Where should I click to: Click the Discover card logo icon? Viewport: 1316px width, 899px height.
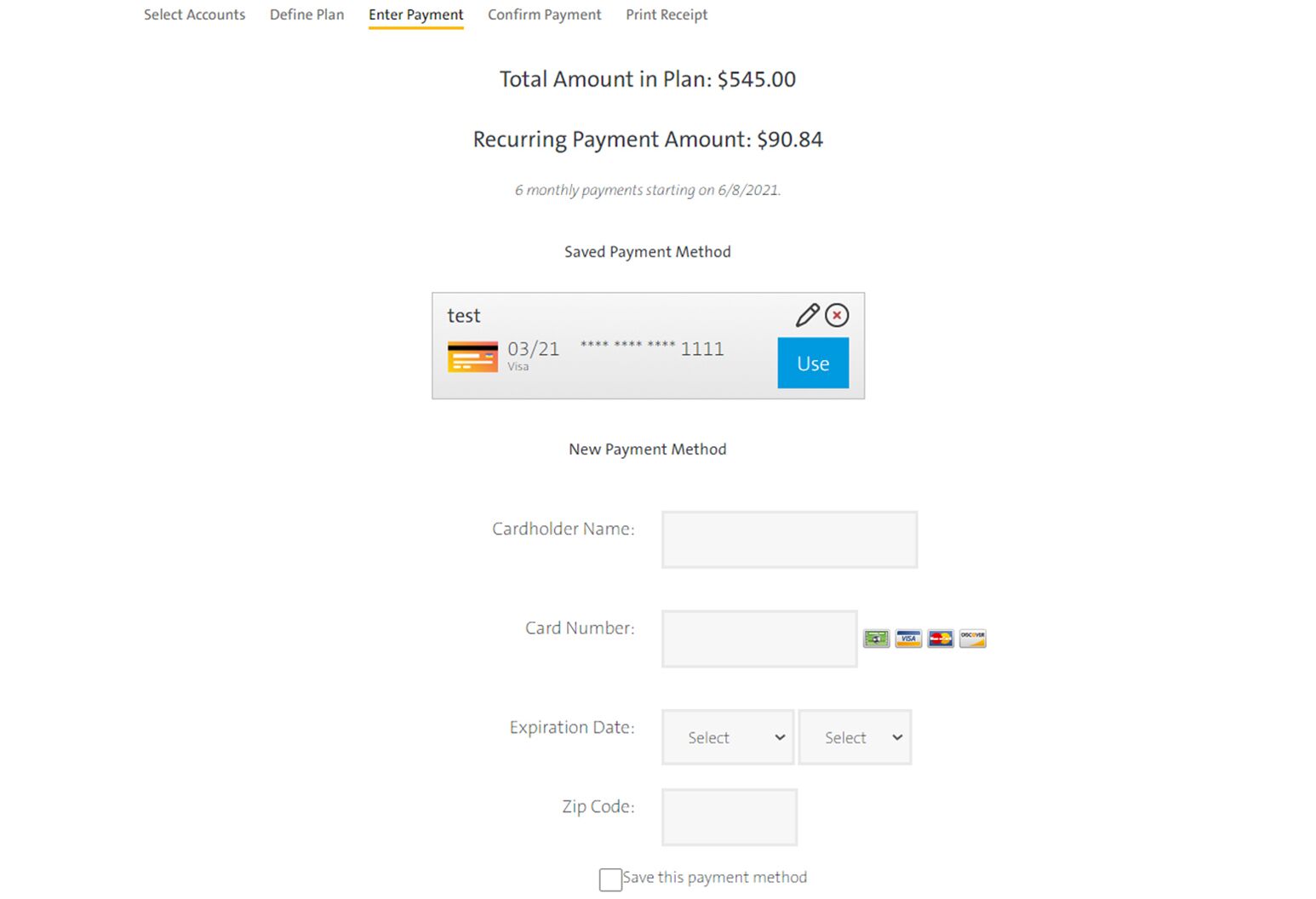[972, 638]
